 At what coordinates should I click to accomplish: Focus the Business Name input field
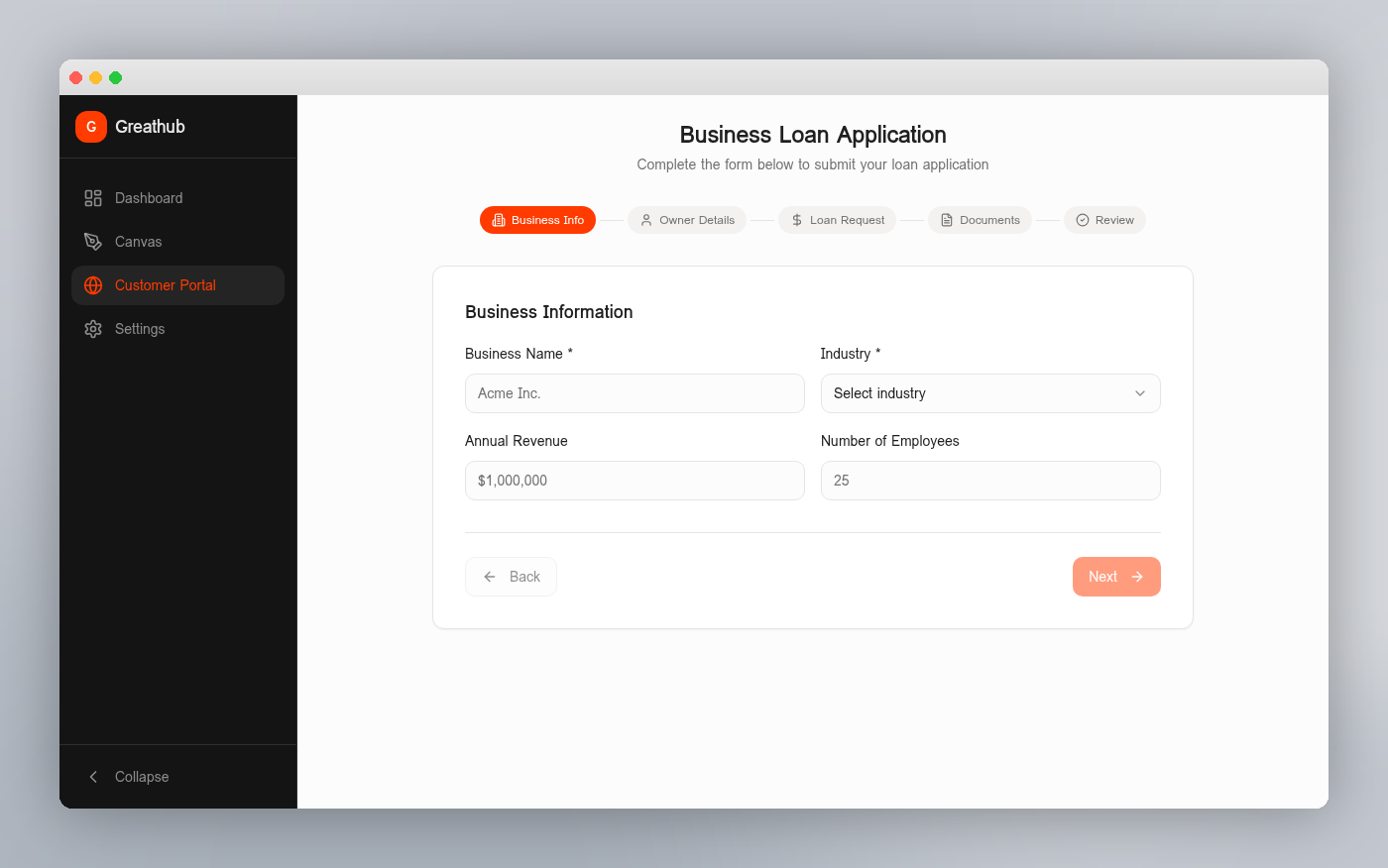(635, 393)
